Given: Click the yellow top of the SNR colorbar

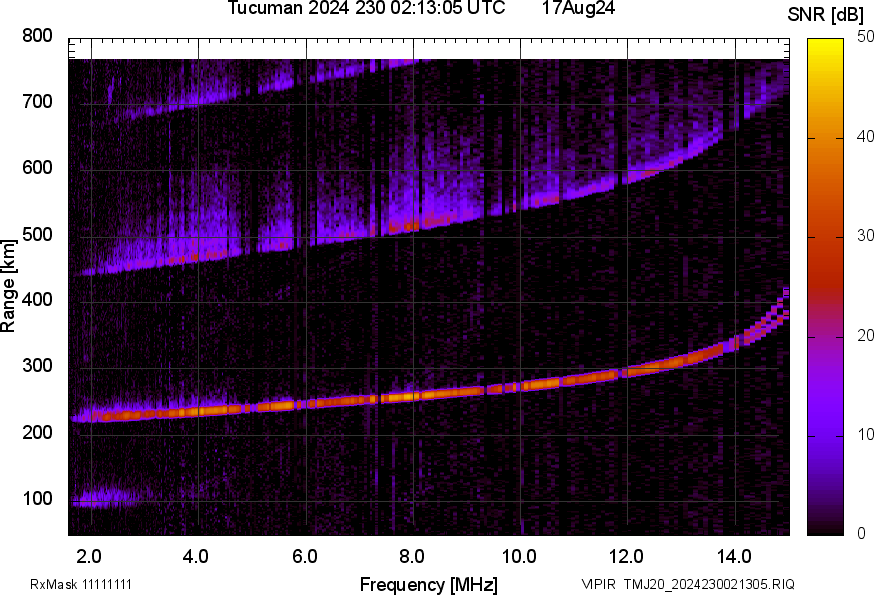Looking at the screenshot, I should [x=826, y=44].
